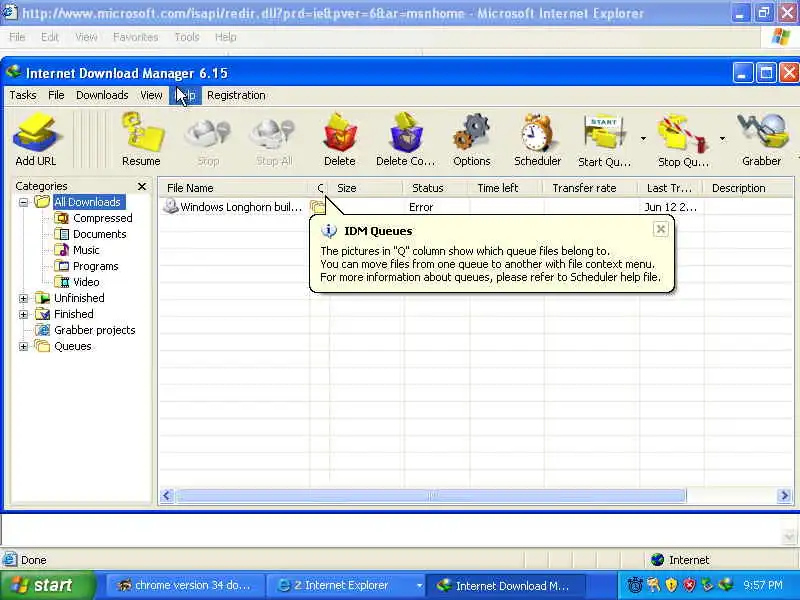Close the Categories panel
Viewport: 800px width, 600px height.
pyautogui.click(x=142, y=186)
